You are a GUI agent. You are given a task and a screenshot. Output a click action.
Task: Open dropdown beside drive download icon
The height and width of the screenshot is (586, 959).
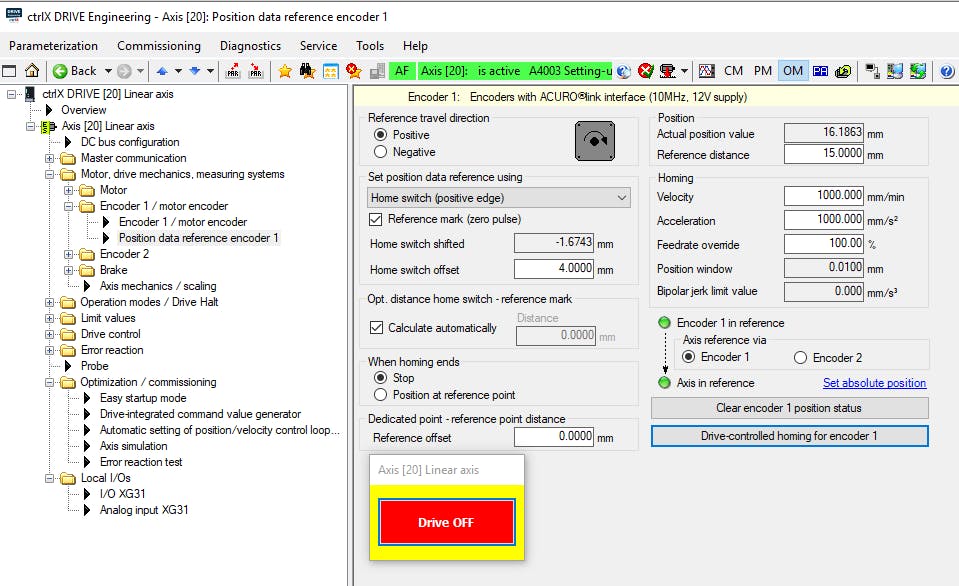[x=684, y=71]
